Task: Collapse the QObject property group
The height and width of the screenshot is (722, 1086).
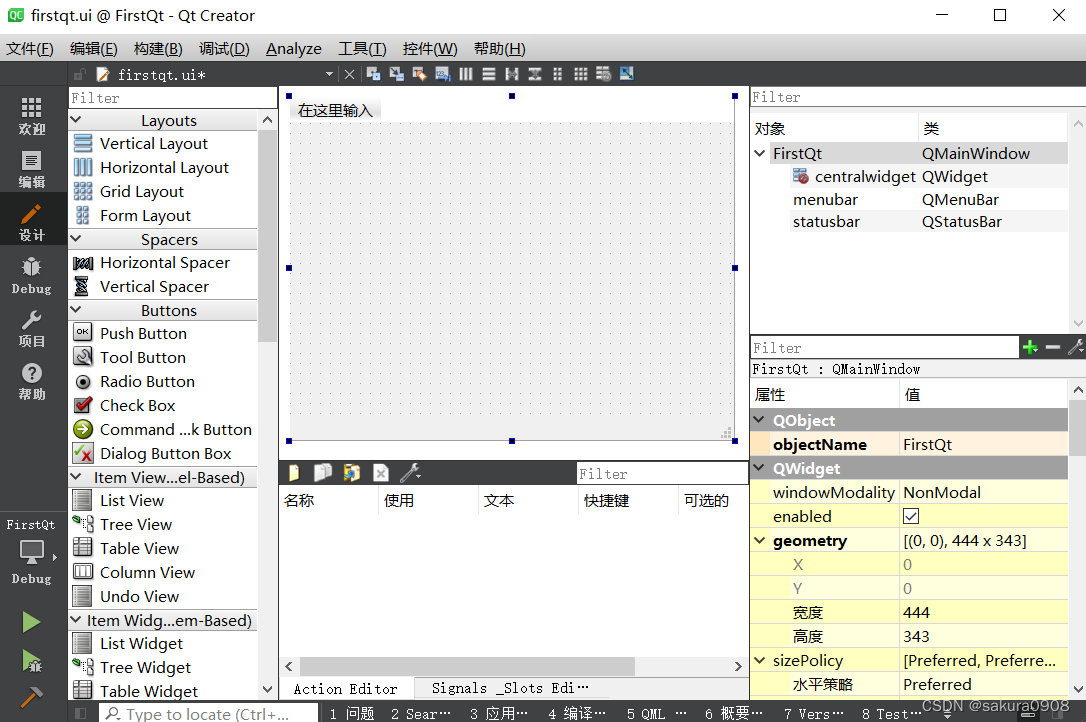Action: tap(760, 420)
